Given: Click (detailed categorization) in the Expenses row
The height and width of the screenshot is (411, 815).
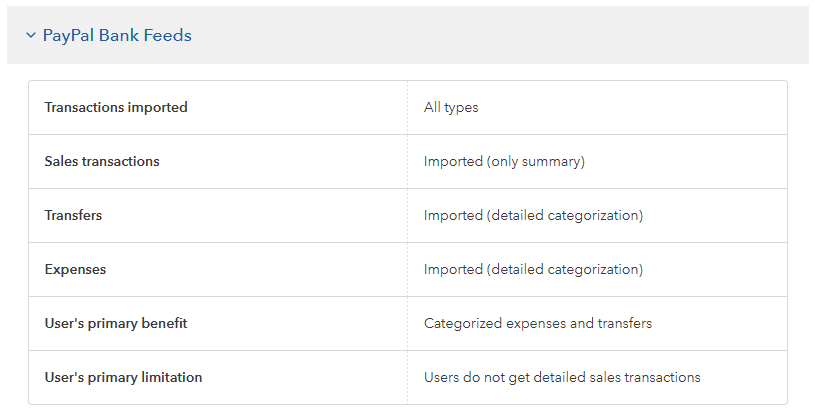Looking at the screenshot, I should 565,269.
